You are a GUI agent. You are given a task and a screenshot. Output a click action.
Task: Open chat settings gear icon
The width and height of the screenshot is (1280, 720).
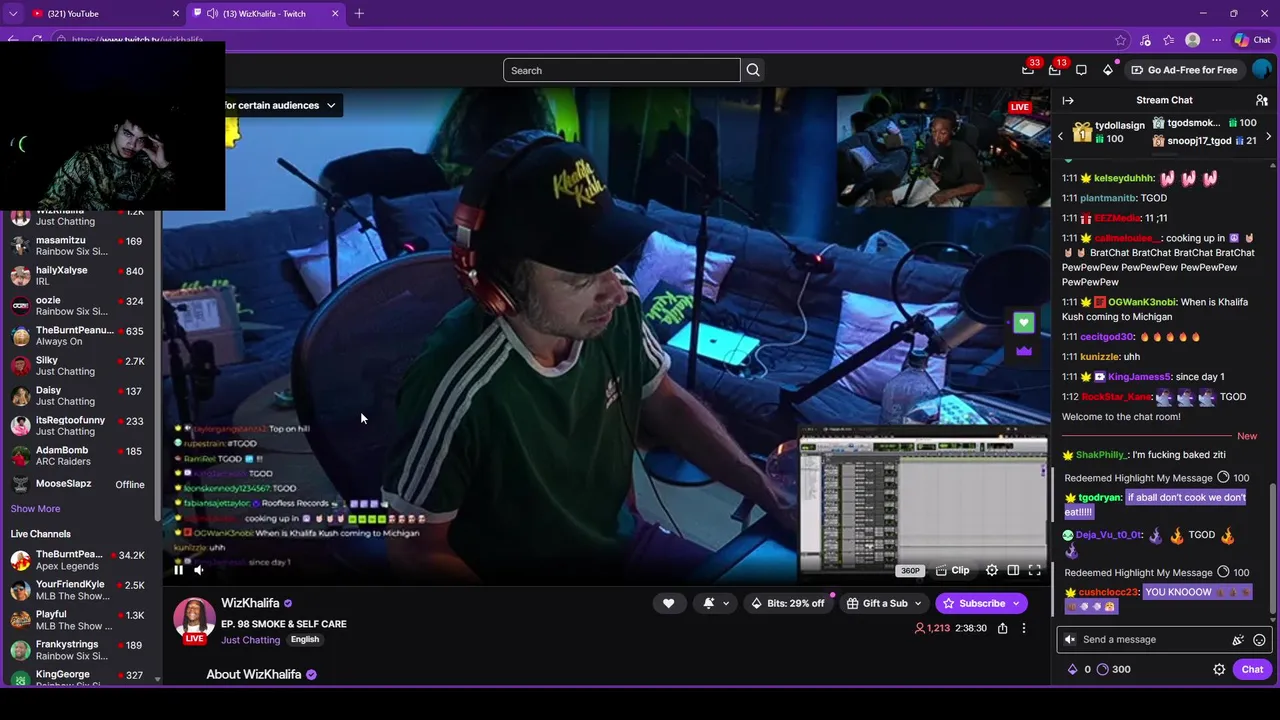click(x=1219, y=670)
